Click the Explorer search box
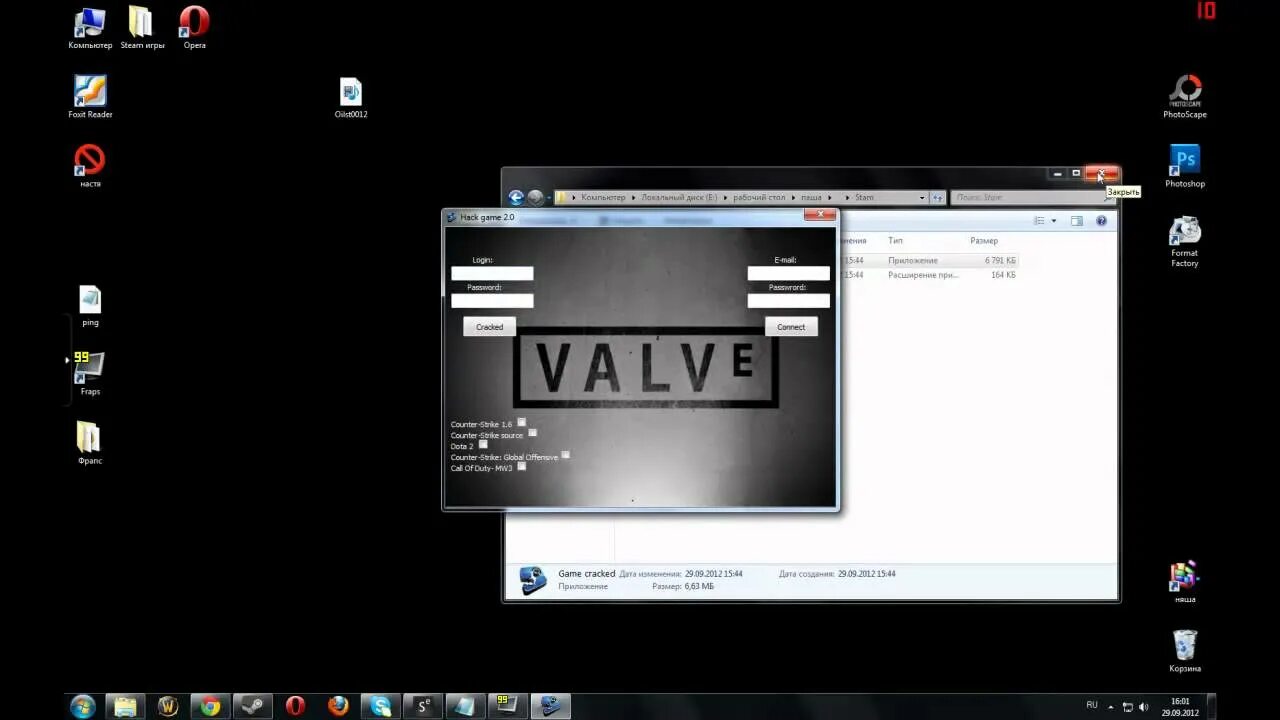 coord(1031,198)
